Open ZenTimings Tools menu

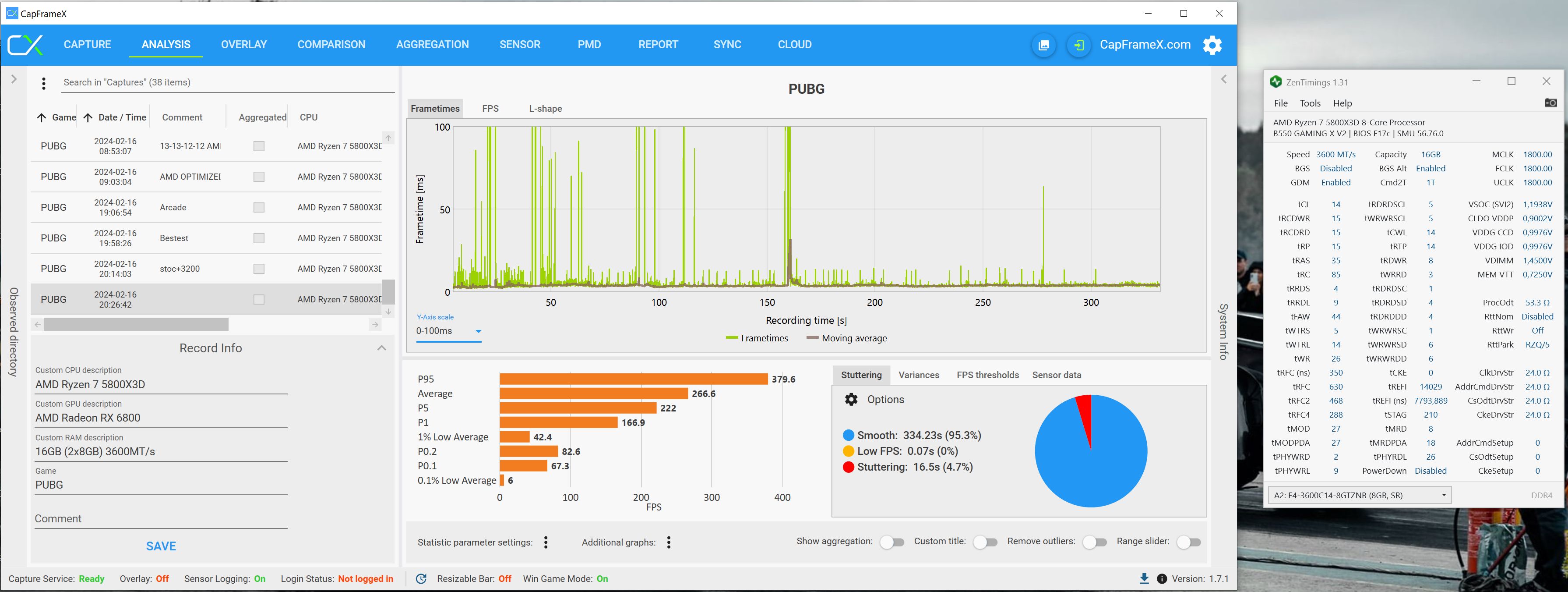[1310, 103]
